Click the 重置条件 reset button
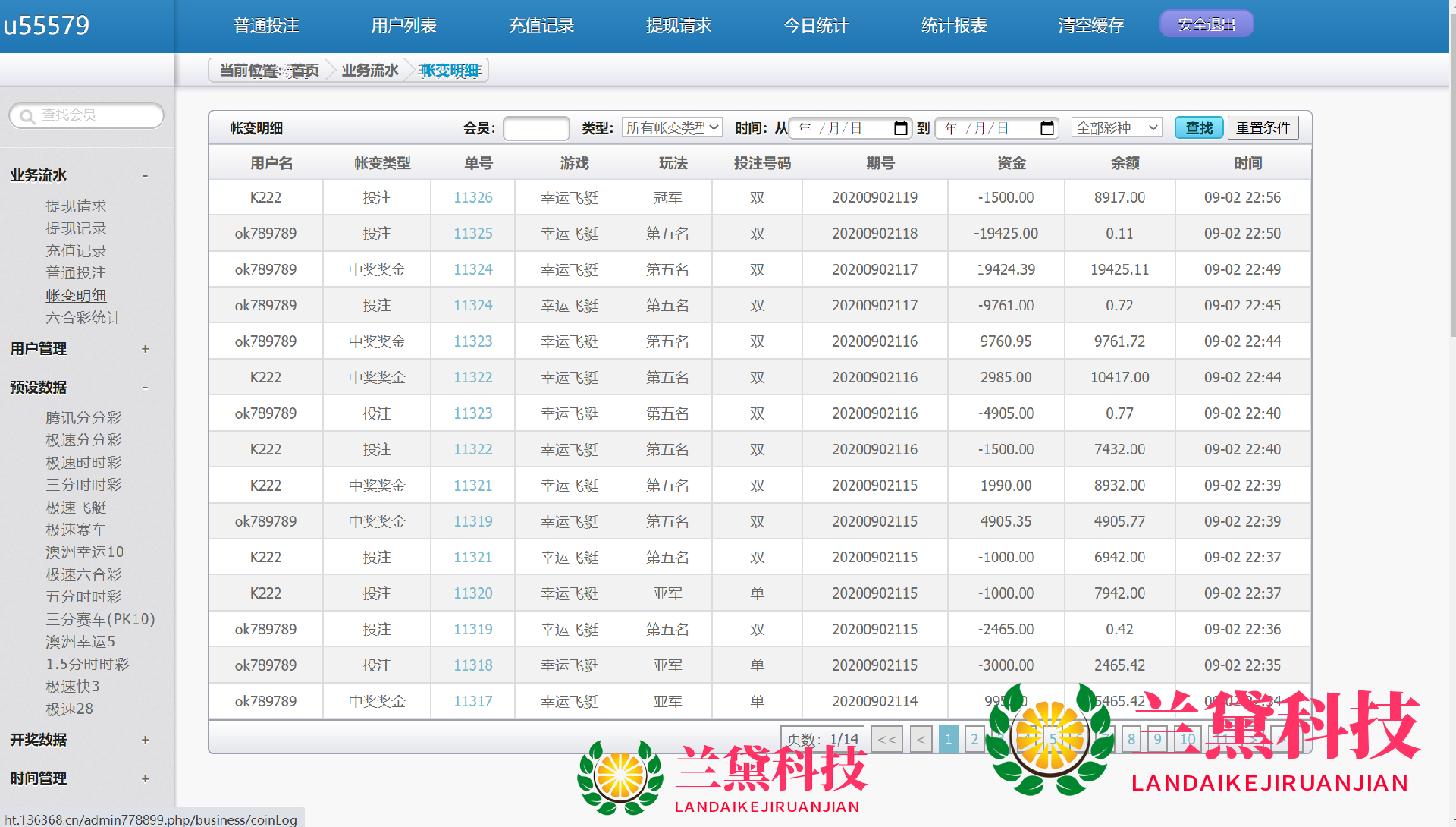The height and width of the screenshot is (827, 1456). tap(1263, 128)
